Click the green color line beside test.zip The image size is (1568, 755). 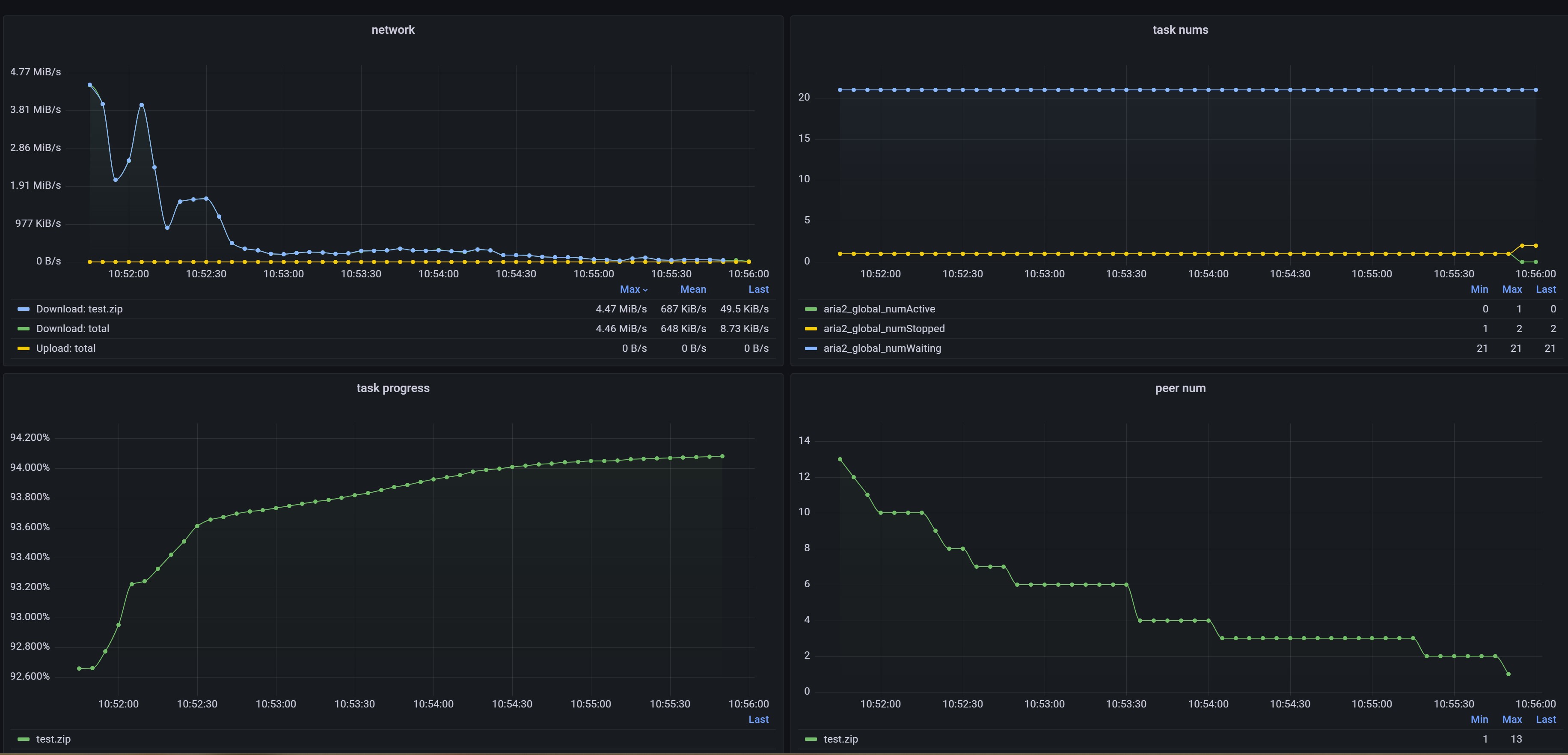(24, 739)
